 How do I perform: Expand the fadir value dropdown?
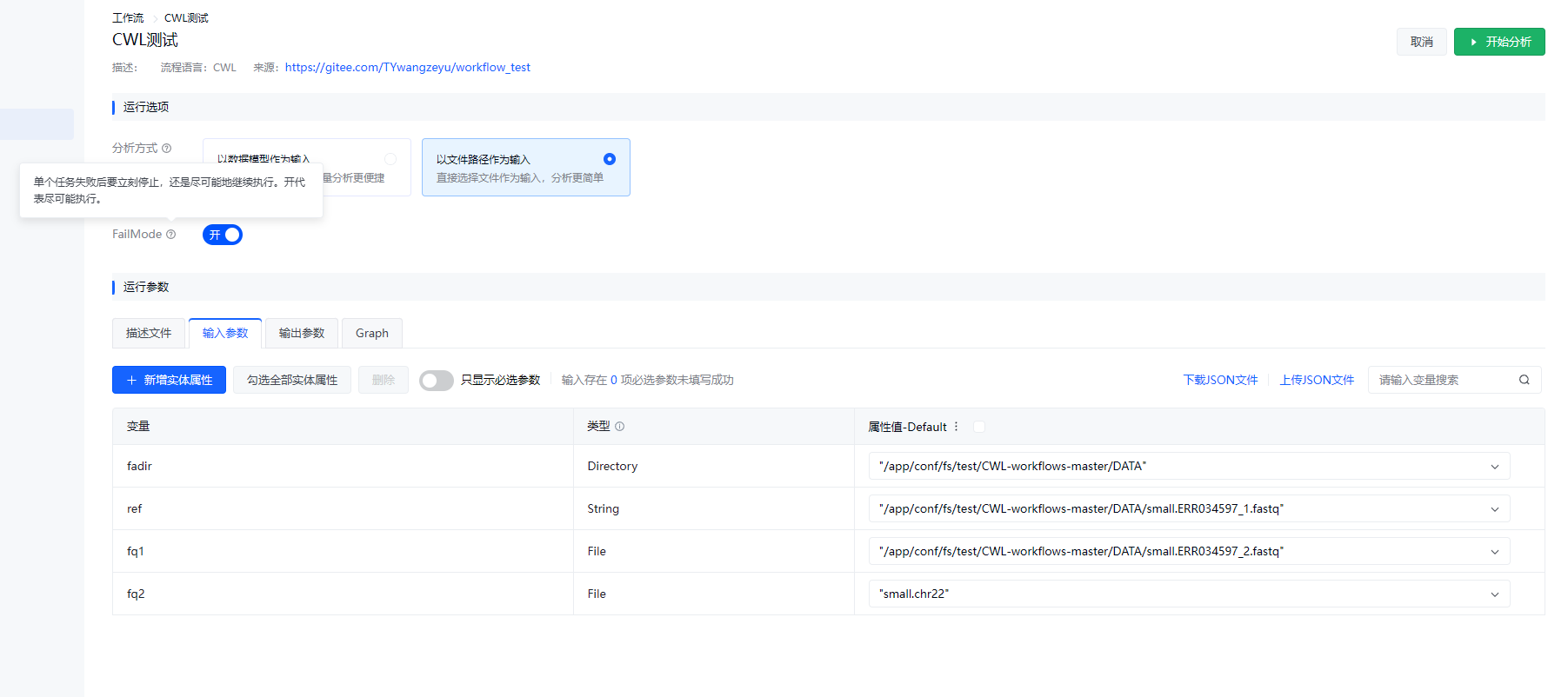point(1495,467)
